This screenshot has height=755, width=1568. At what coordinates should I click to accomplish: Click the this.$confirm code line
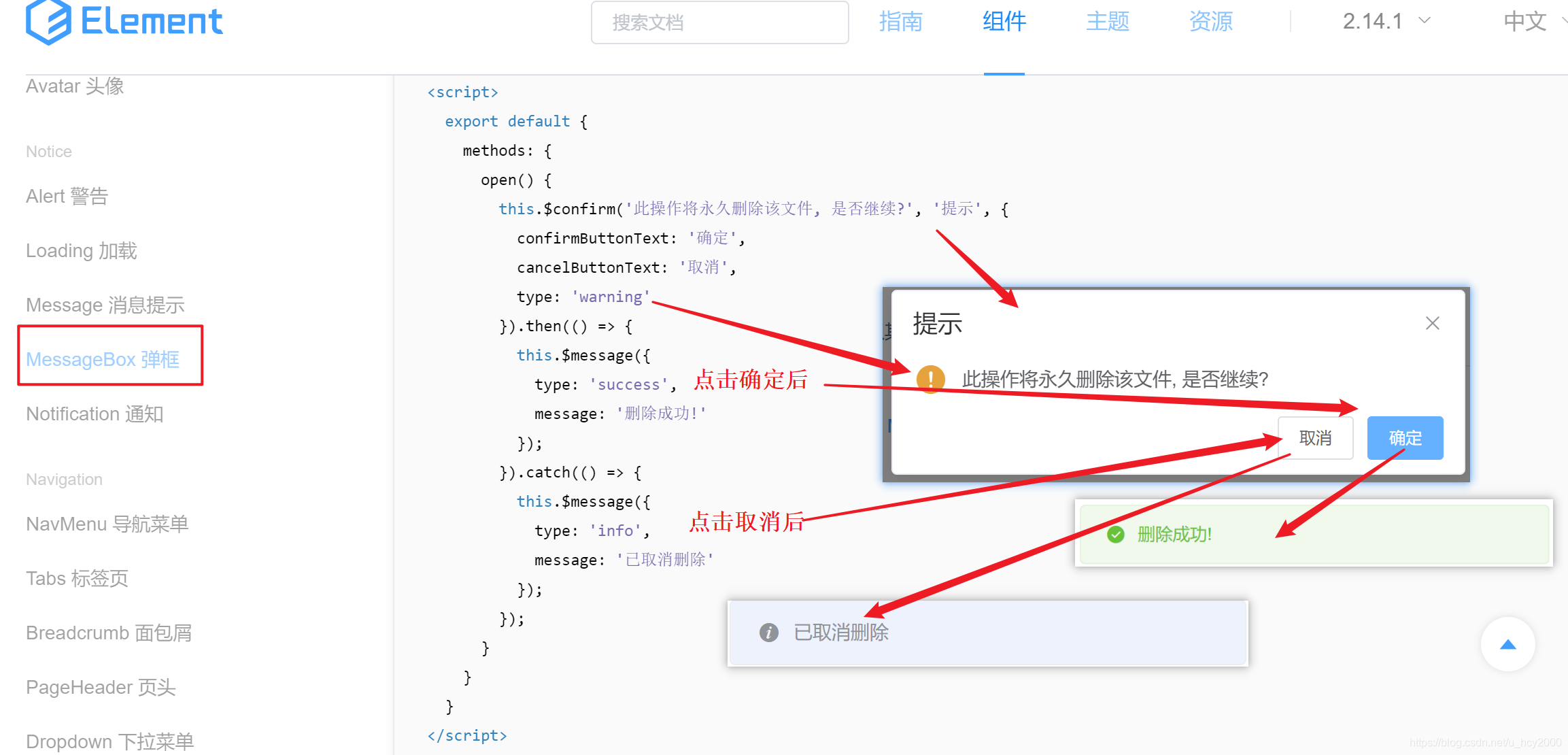[x=753, y=209]
